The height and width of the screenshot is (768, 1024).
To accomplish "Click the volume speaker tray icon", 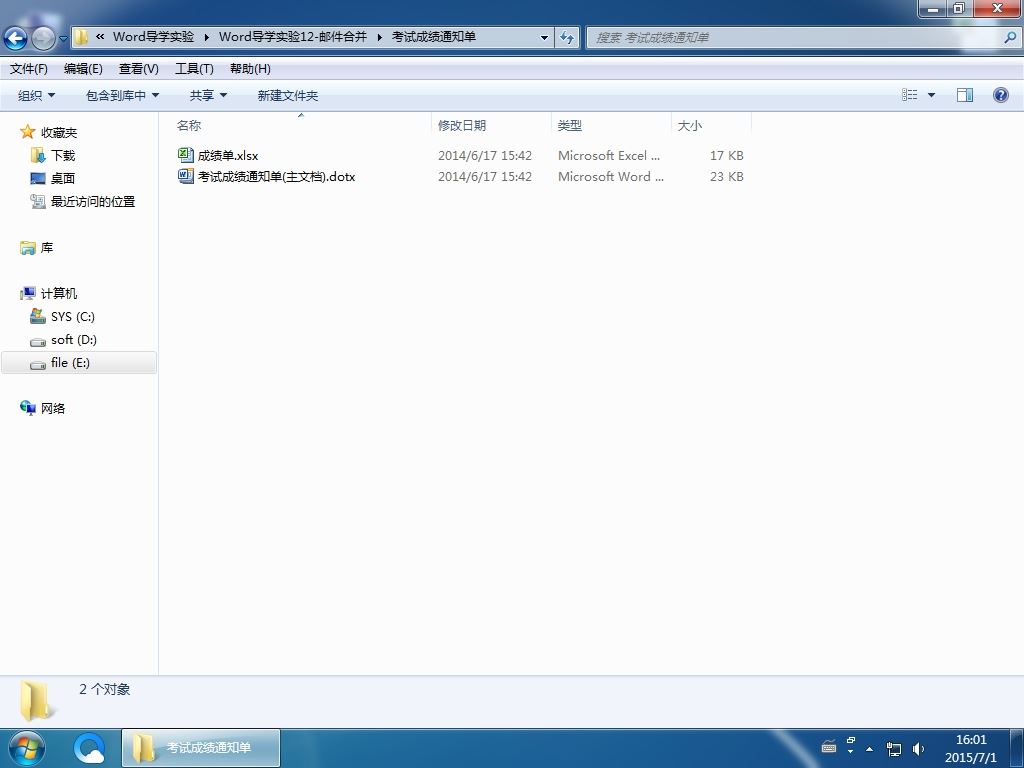I will click(918, 749).
